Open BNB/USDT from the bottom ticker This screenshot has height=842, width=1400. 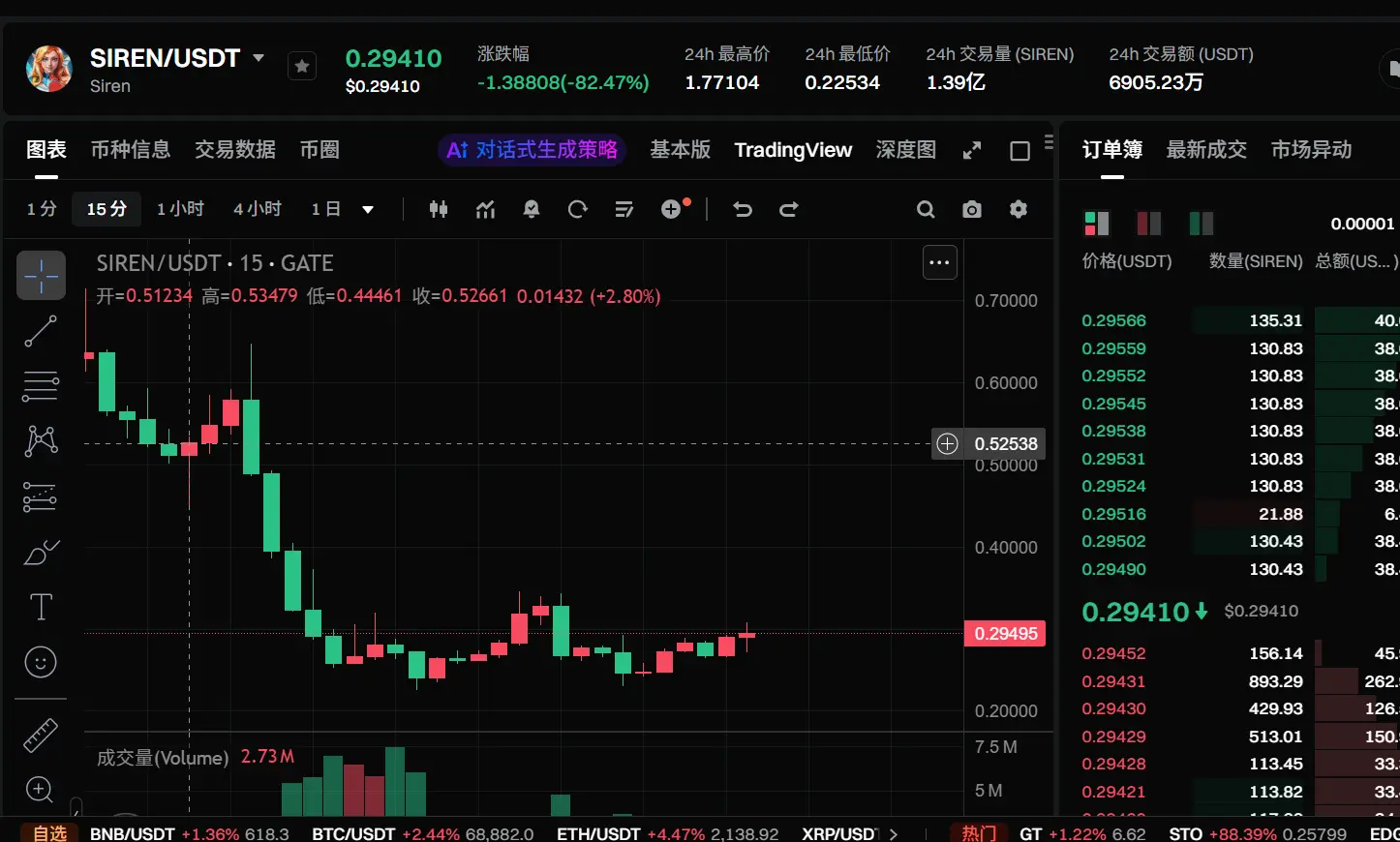click(190, 833)
